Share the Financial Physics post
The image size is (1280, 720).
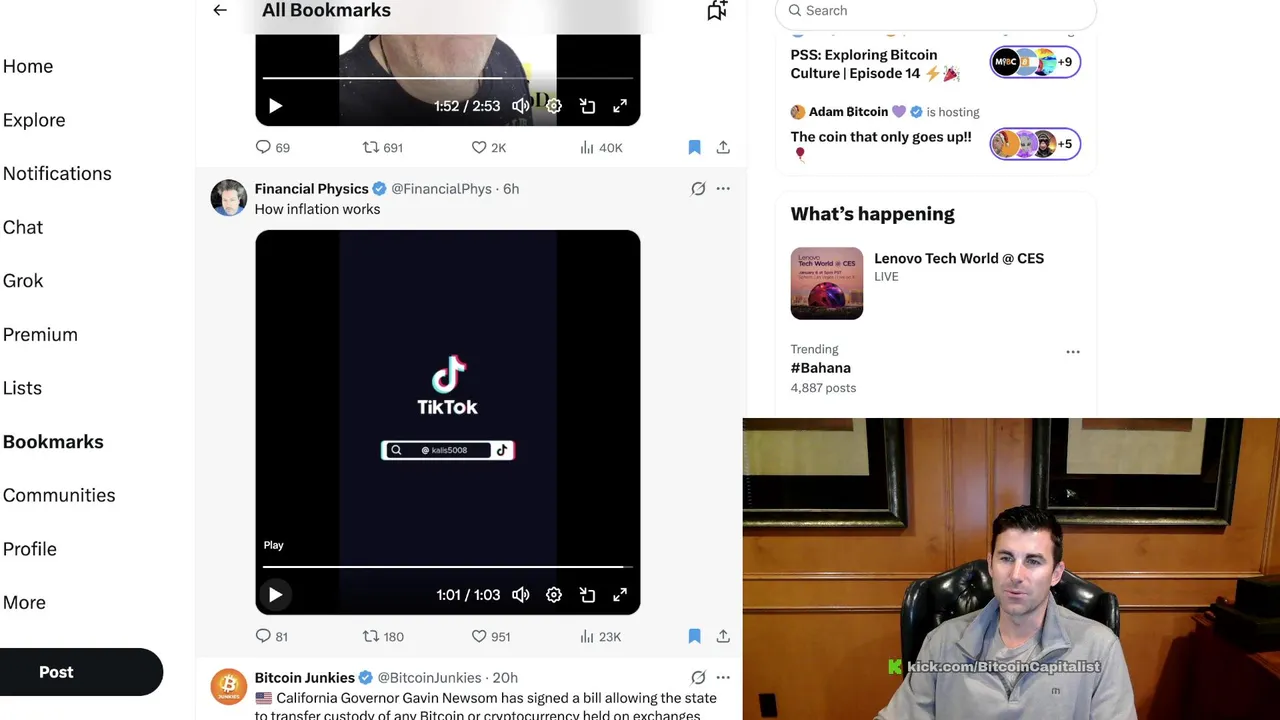pos(723,636)
